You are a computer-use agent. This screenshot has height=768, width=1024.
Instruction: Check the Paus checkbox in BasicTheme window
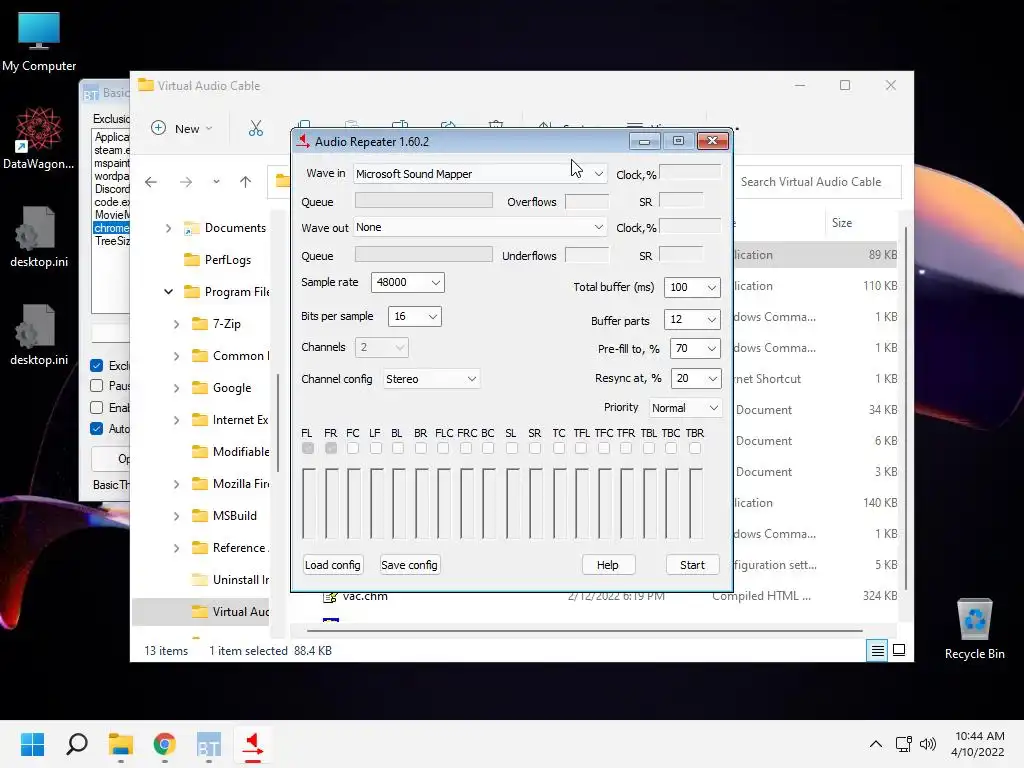coord(97,385)
